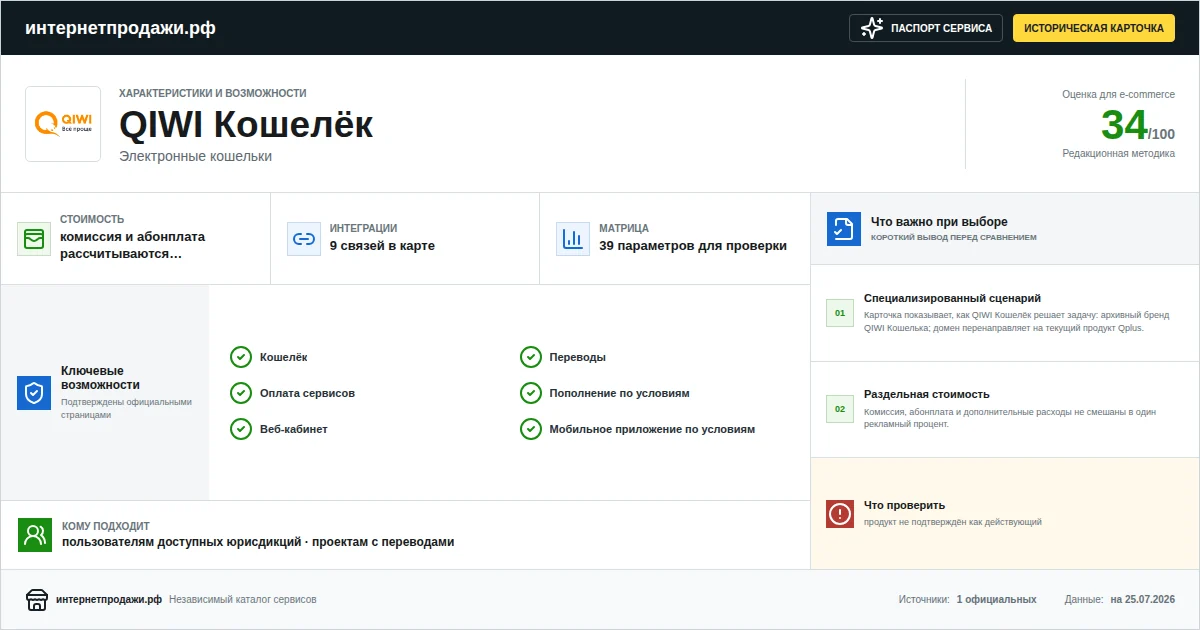Click the shield icon for Ключевые возможности
Viewport: 1200px width, 630px height.
click(x=34, y=393)
